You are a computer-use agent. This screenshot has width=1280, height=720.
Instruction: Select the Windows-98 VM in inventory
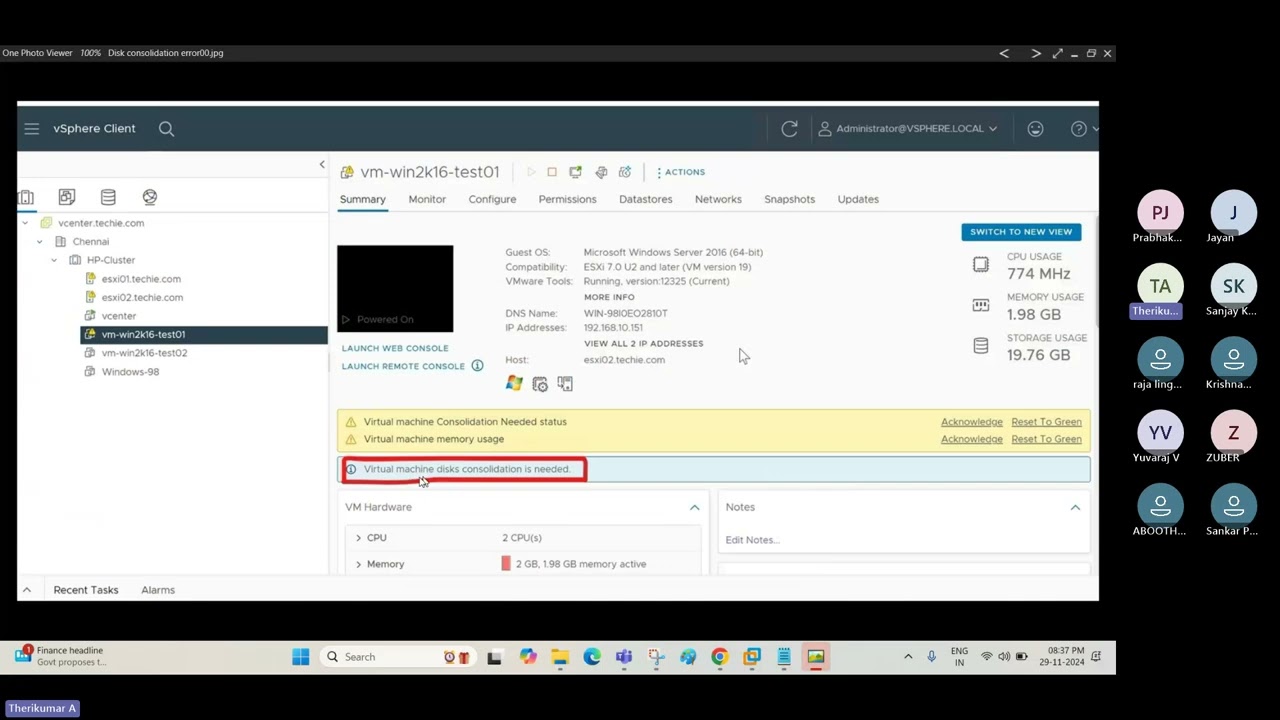[130, 372]
